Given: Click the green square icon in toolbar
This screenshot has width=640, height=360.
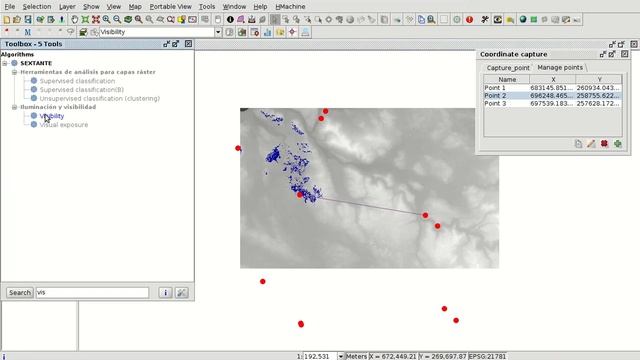Looking at the screenshot, I should (533, 19).
